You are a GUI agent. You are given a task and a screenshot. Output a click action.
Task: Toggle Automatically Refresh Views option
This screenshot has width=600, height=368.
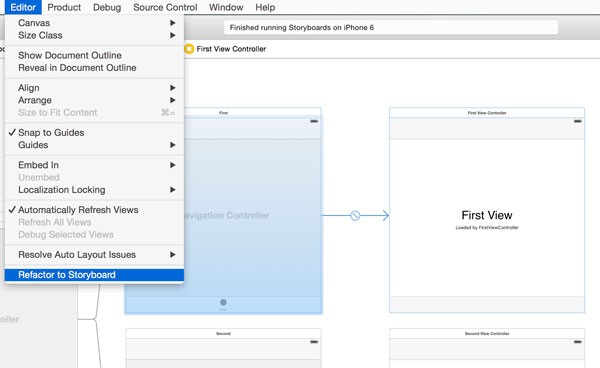(x=94, y=210)
